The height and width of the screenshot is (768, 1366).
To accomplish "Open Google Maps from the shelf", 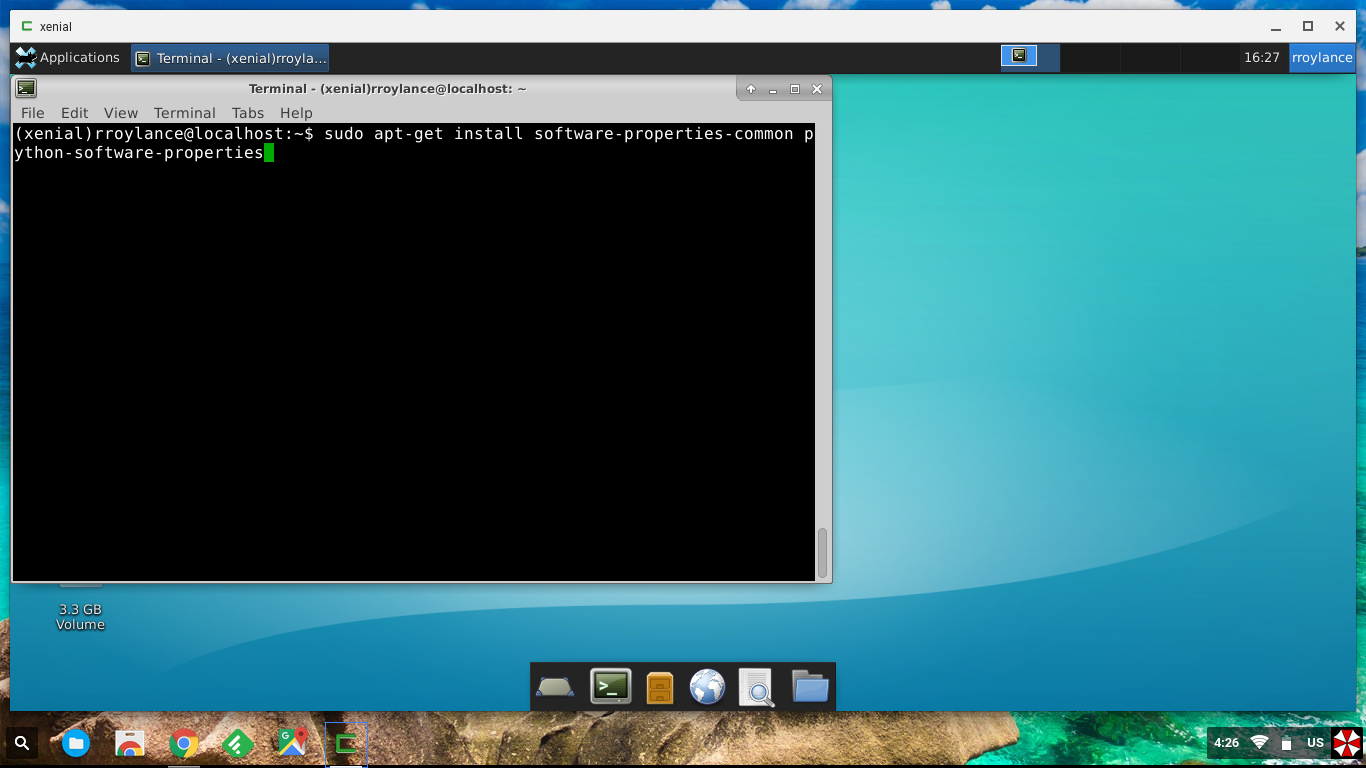I will 292,742.
